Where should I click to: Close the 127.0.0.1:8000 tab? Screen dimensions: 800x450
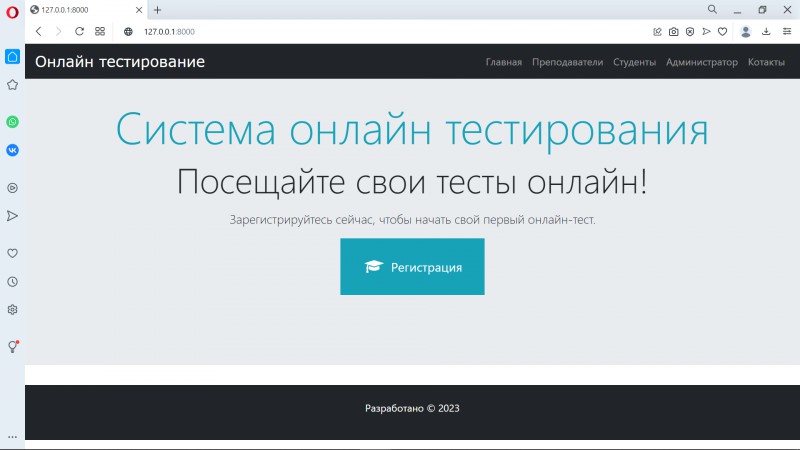(x=139, y=10)
